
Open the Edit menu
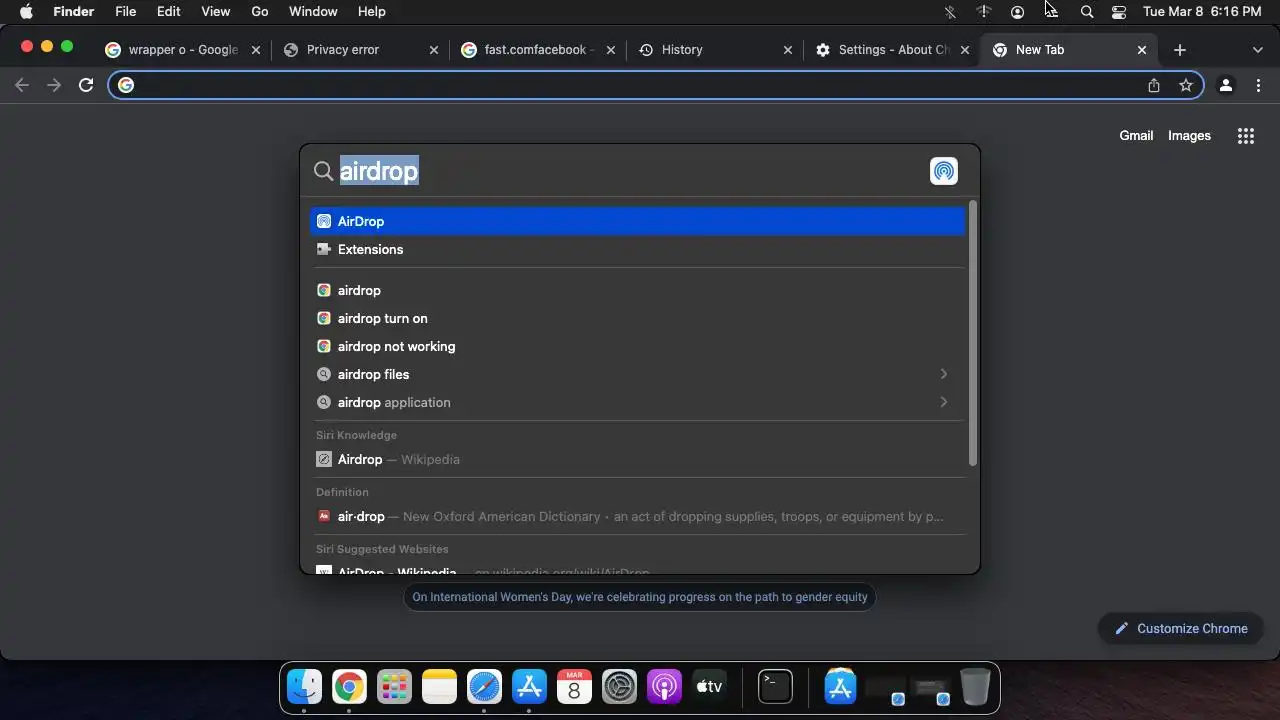pyautogui.click(x=168, y=12)
